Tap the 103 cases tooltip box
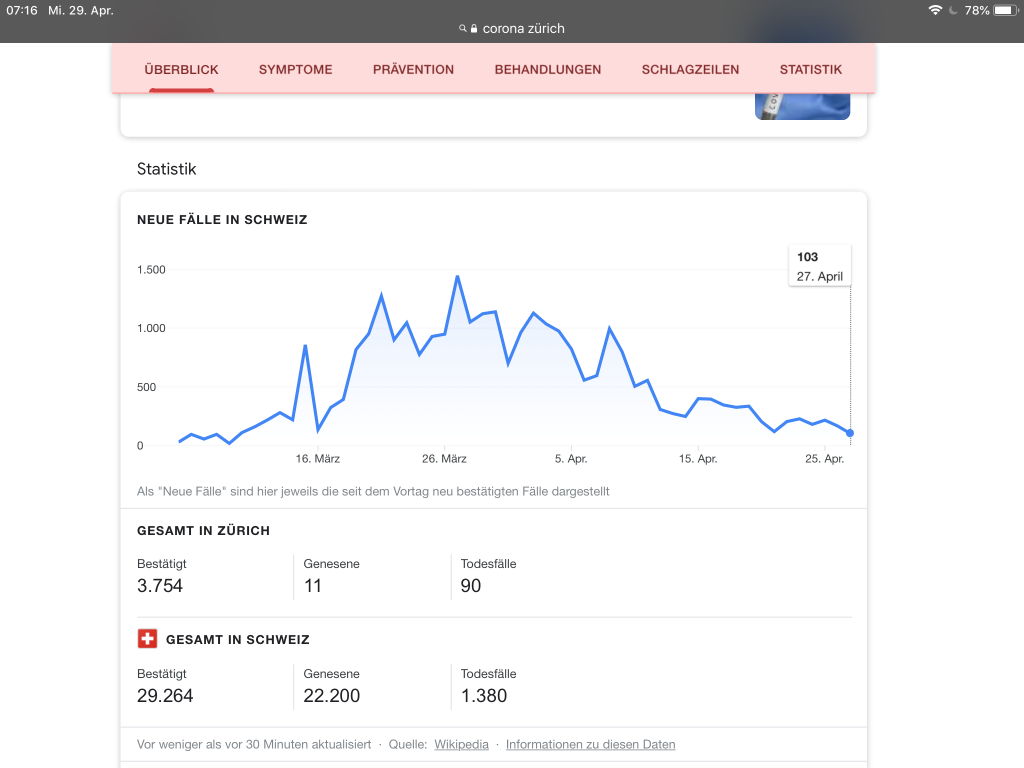Screen dimensions: 1024x768 (x=820, y=266)
